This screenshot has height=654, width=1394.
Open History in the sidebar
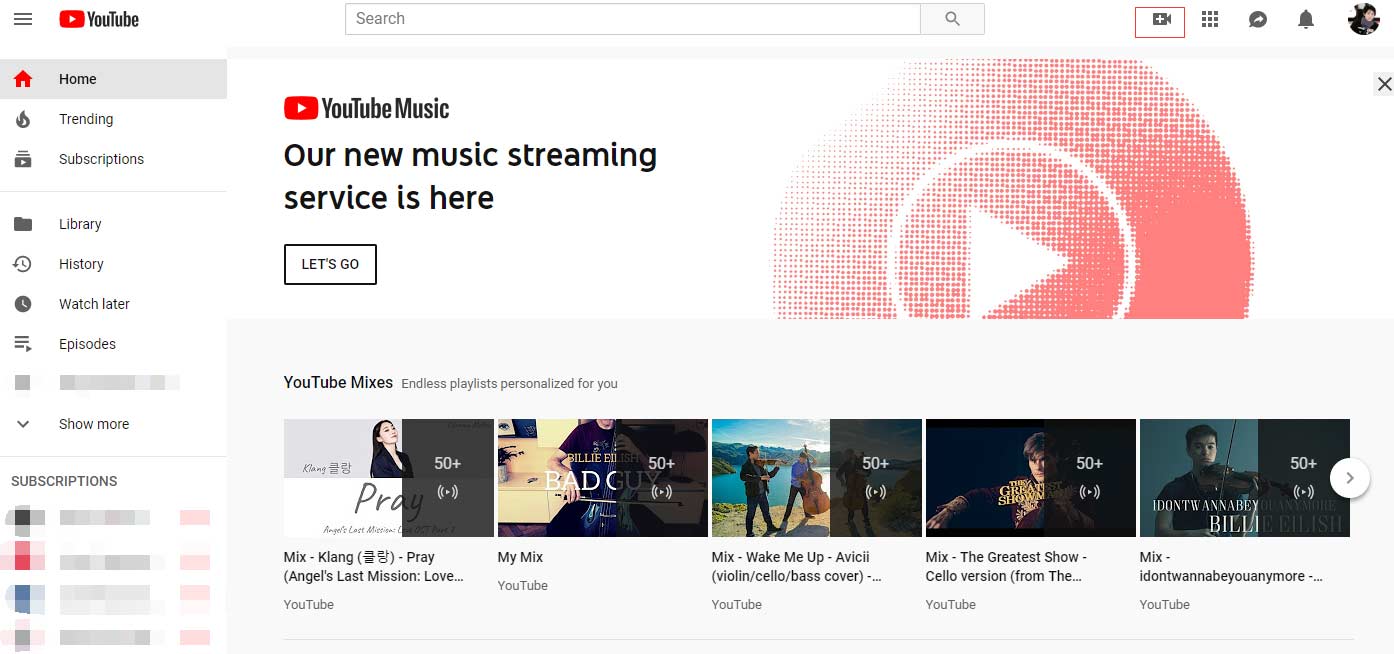coord(113,264)
